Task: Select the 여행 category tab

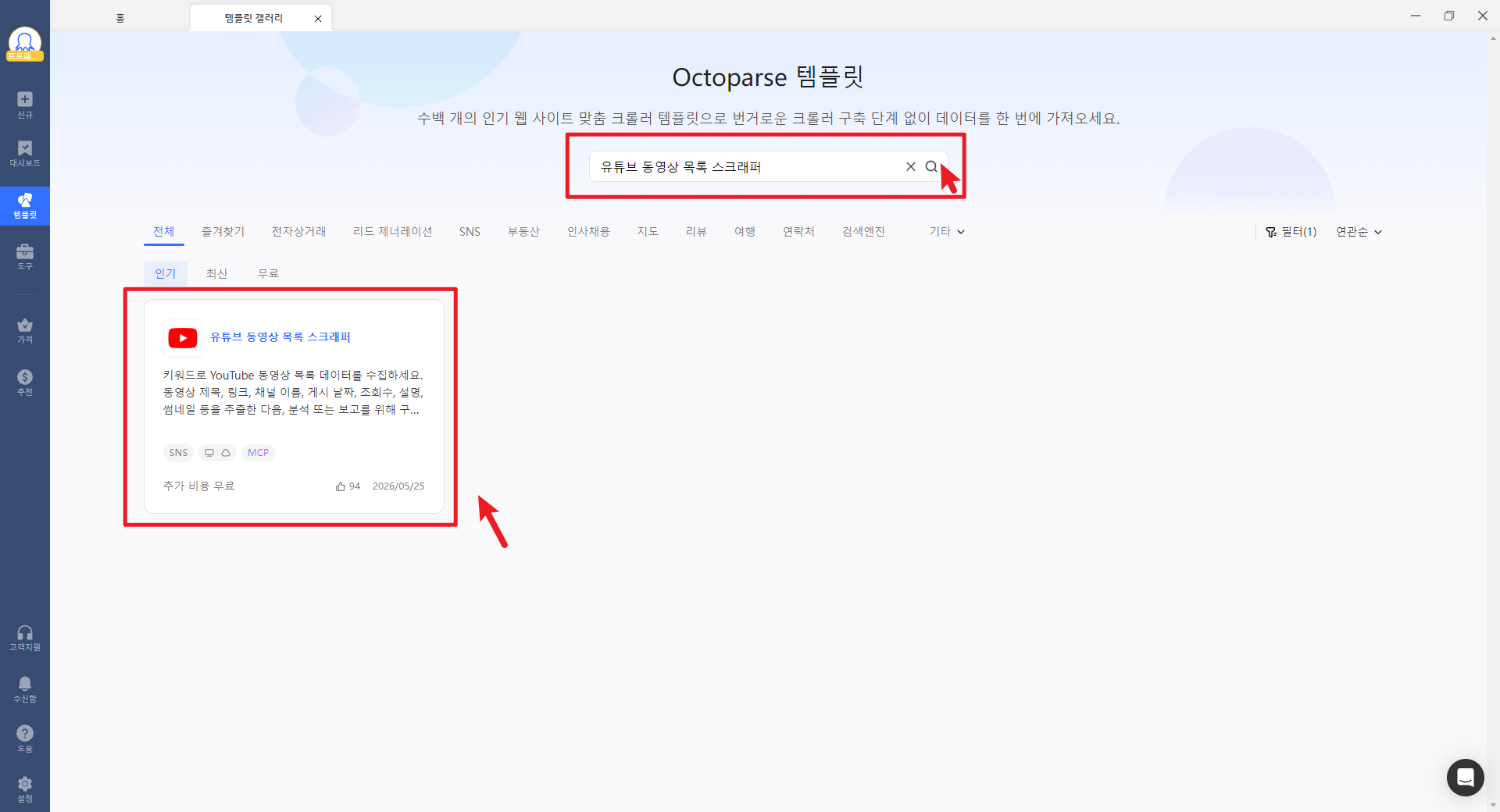Action: pos(745,232)
